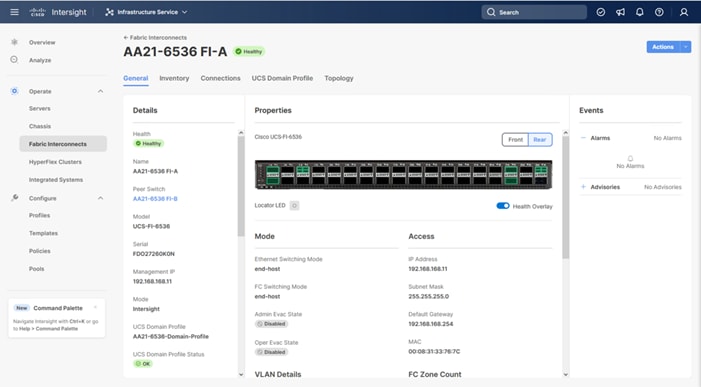Go back to Fabric Interconnects list
701x387 pixels.
click(x=155, y=38)
